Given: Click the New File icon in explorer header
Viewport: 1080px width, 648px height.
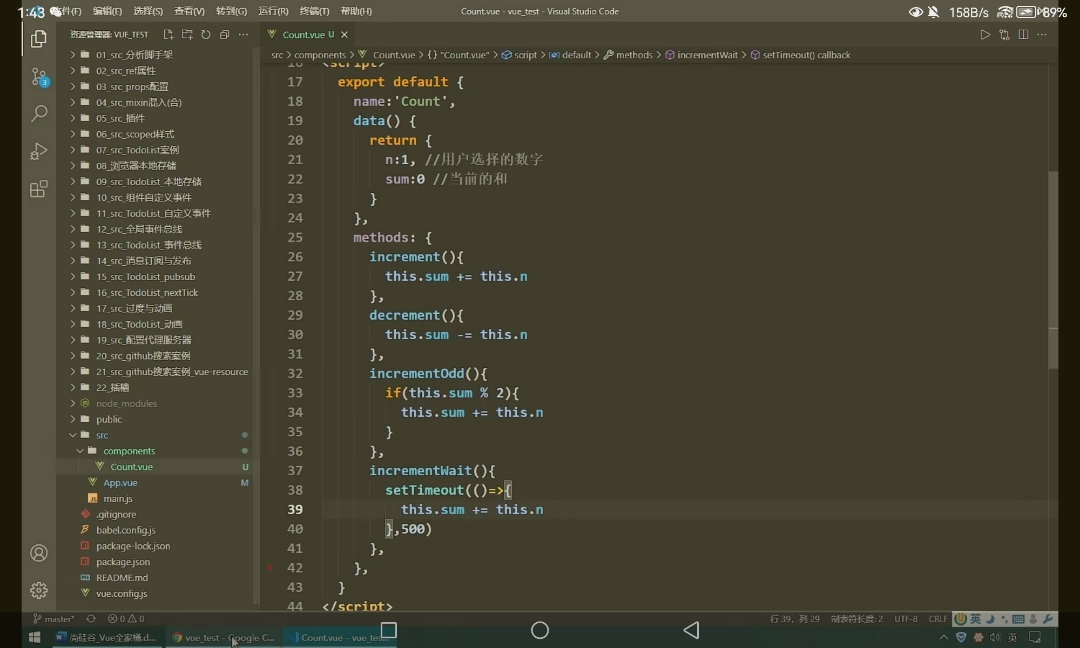Looking at the screenshot, I should pyautogui.click(x=168, y=34).
